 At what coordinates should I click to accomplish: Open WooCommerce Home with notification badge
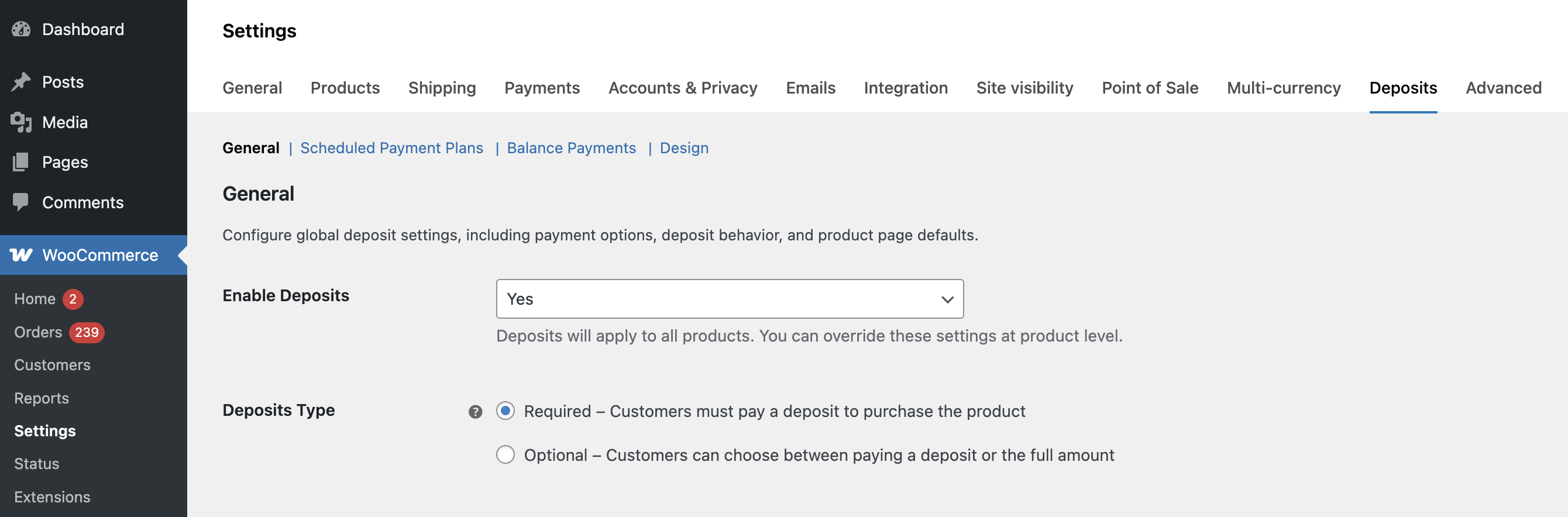(x=35, y=299)
